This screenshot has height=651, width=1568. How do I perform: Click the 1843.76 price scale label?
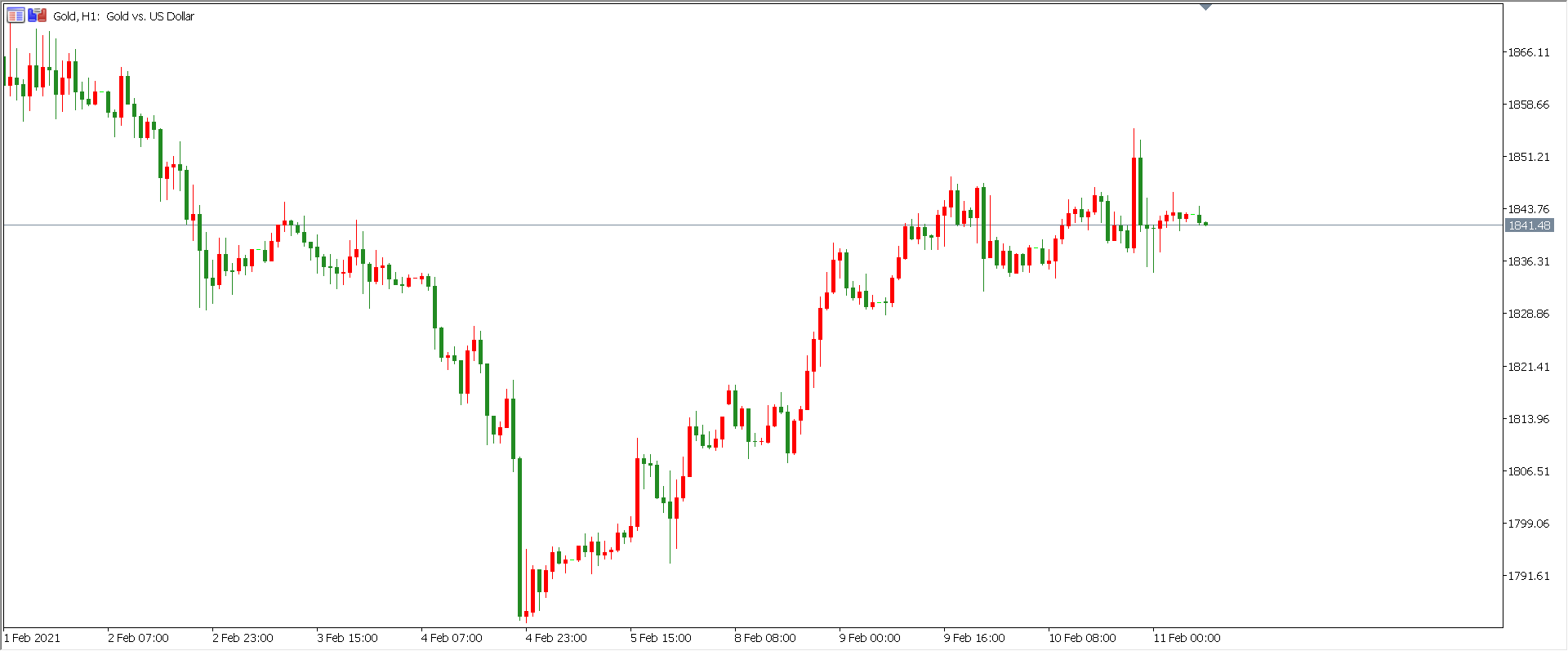(1528, 209)
